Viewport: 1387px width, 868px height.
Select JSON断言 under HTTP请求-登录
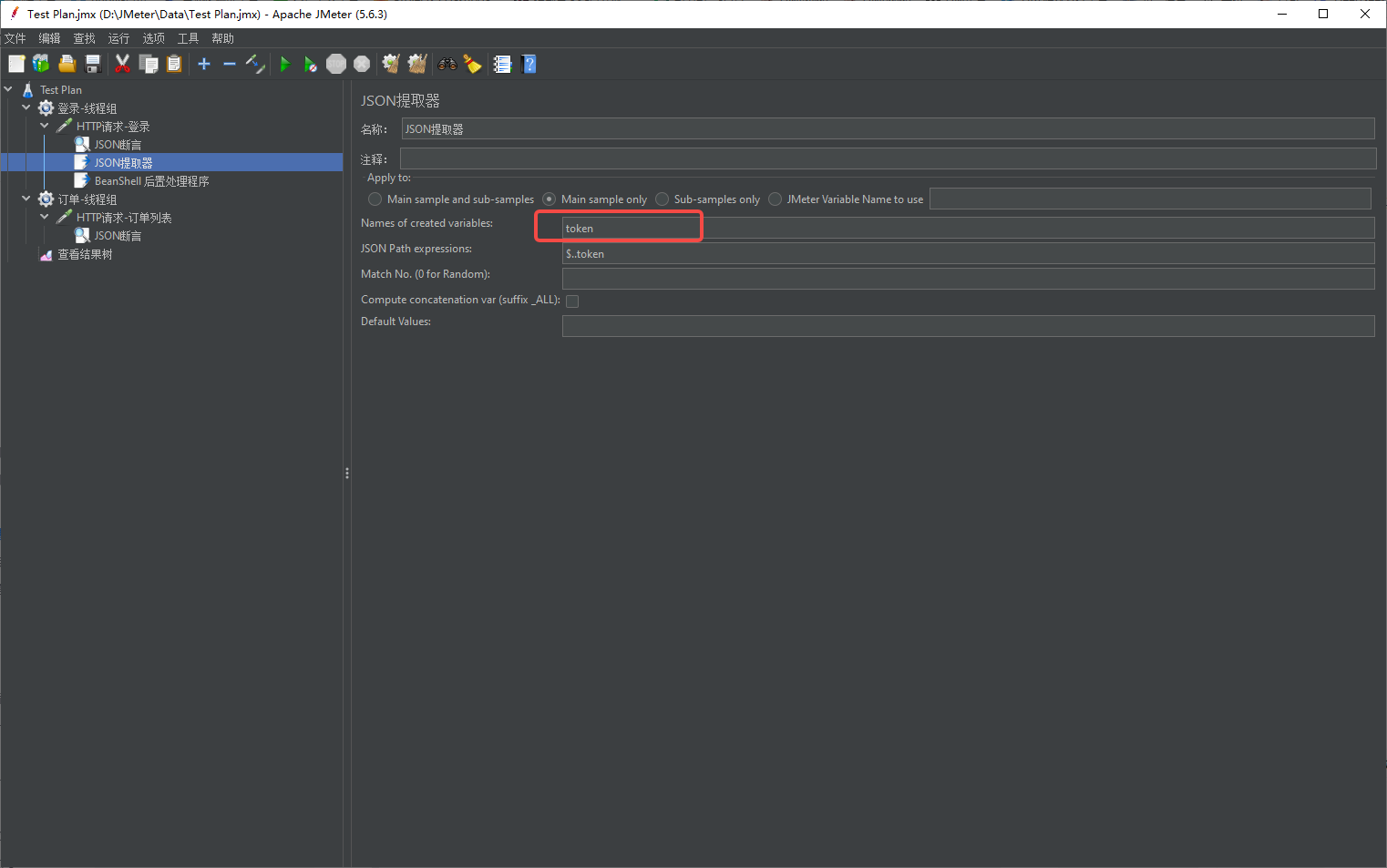pyautogui.click(x=118, y=145)
